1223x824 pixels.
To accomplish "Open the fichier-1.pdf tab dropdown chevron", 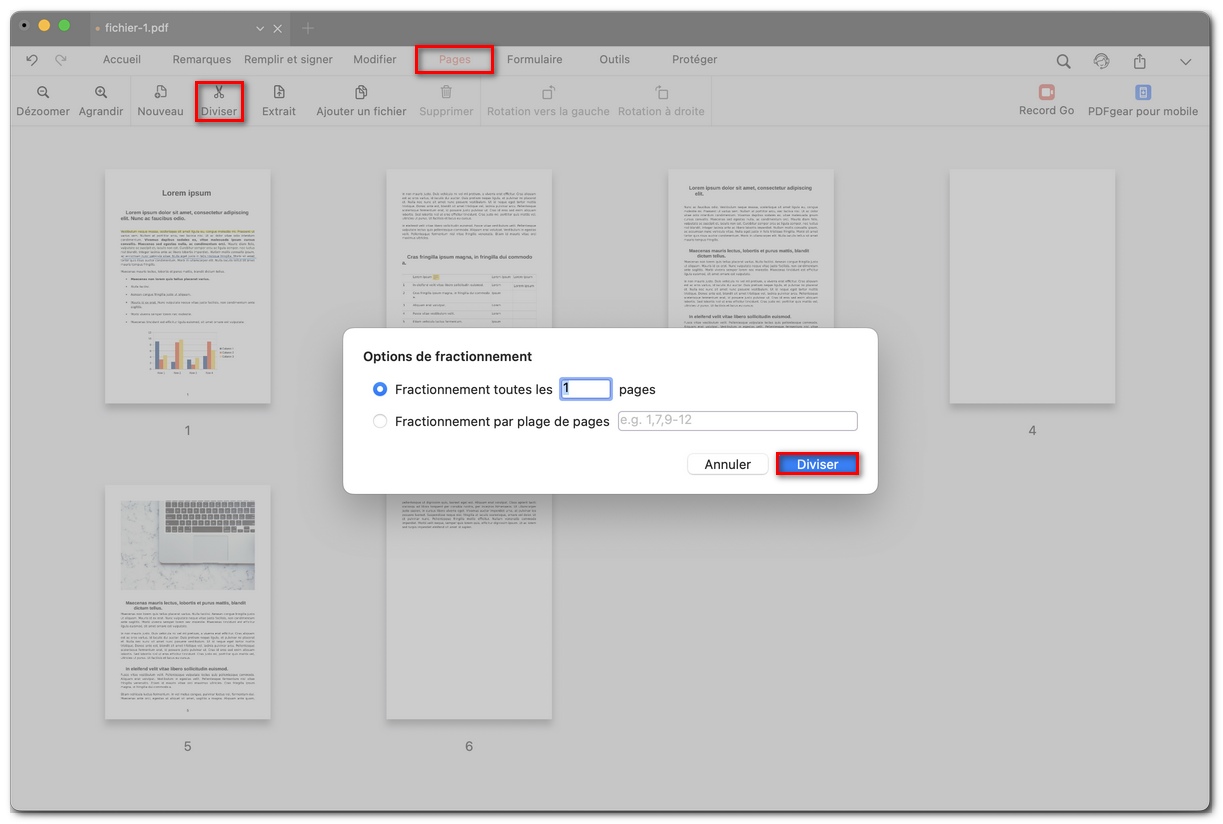I will (x=259, y=28).
